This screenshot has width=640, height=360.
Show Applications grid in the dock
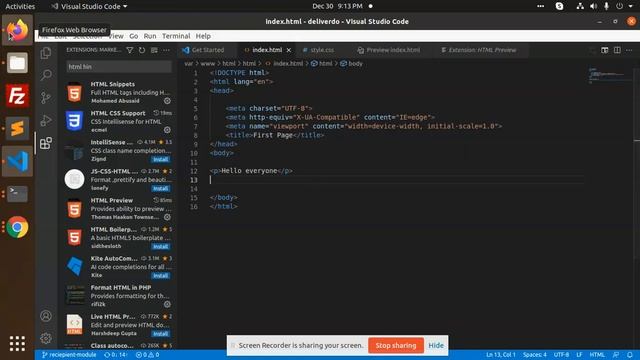tap(17, 343)
